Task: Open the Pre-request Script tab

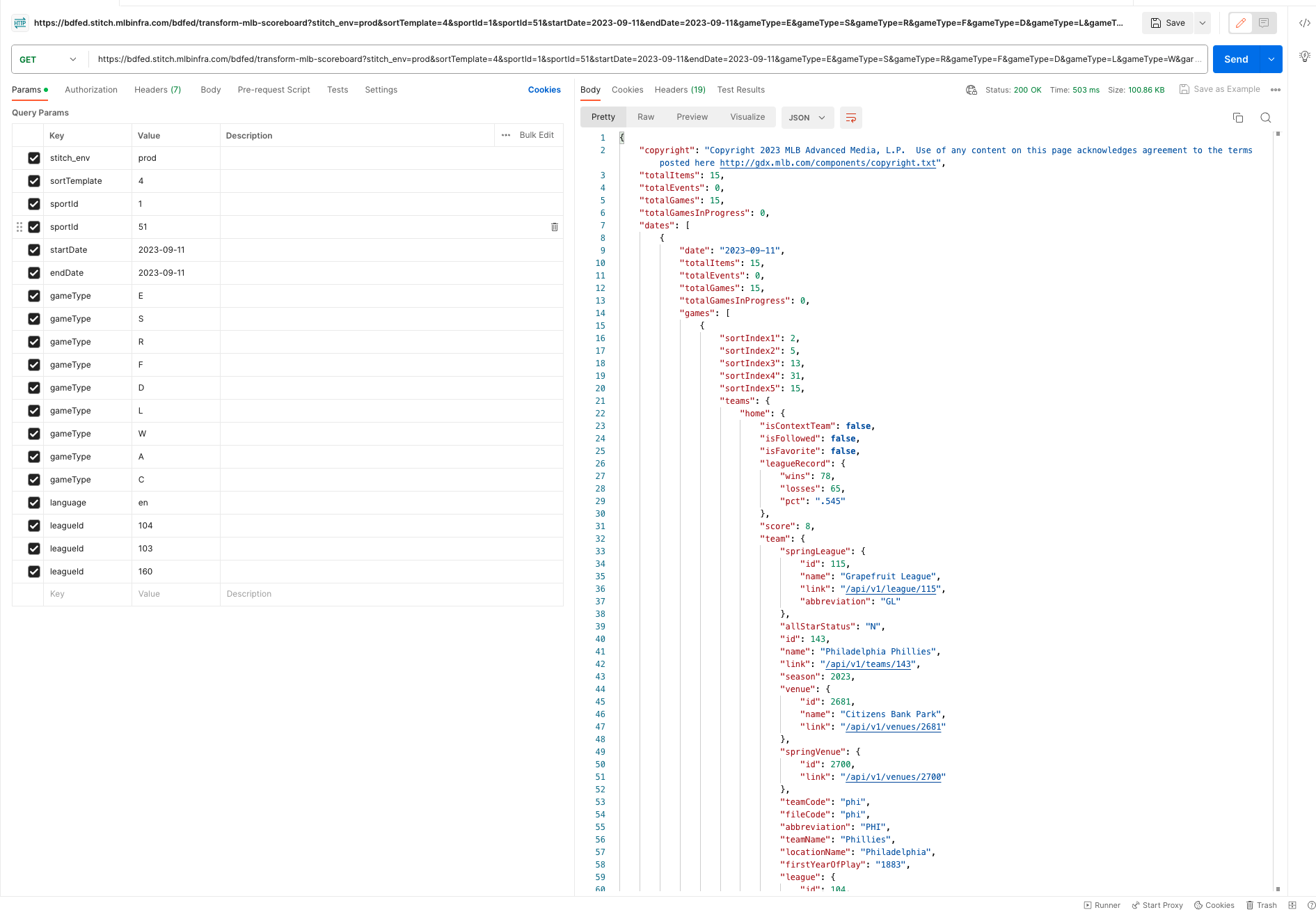Action: click(273, 90)
